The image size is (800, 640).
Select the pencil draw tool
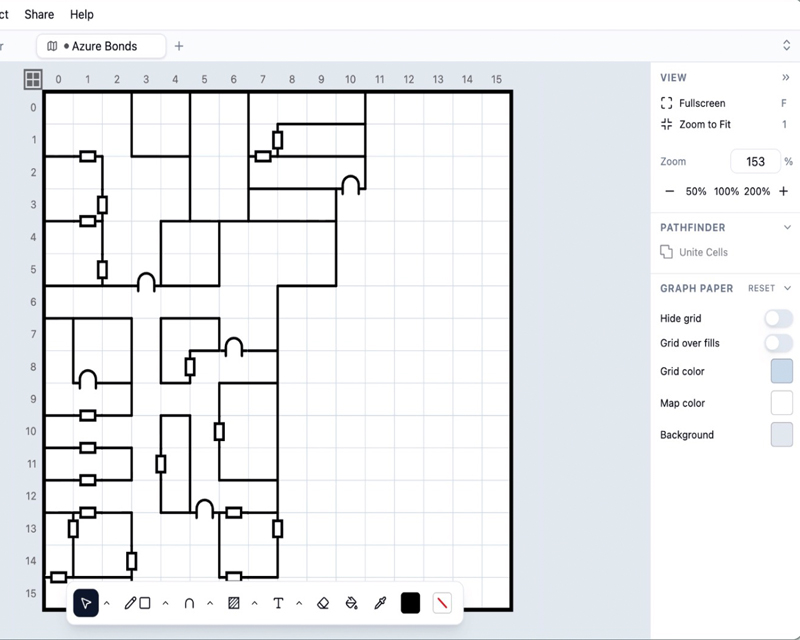(131, 603)
